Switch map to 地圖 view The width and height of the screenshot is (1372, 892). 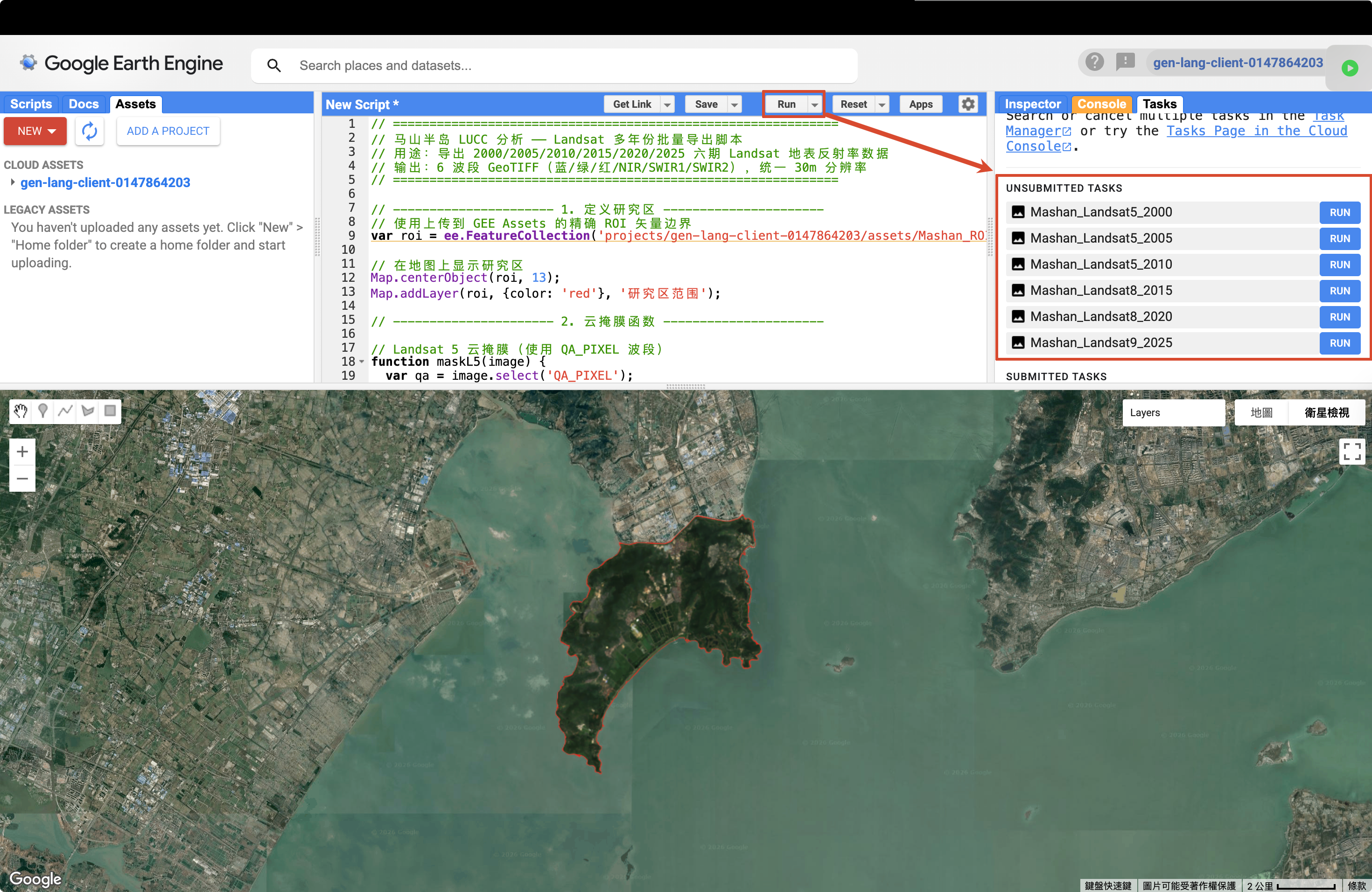(x=1261, y=412)
